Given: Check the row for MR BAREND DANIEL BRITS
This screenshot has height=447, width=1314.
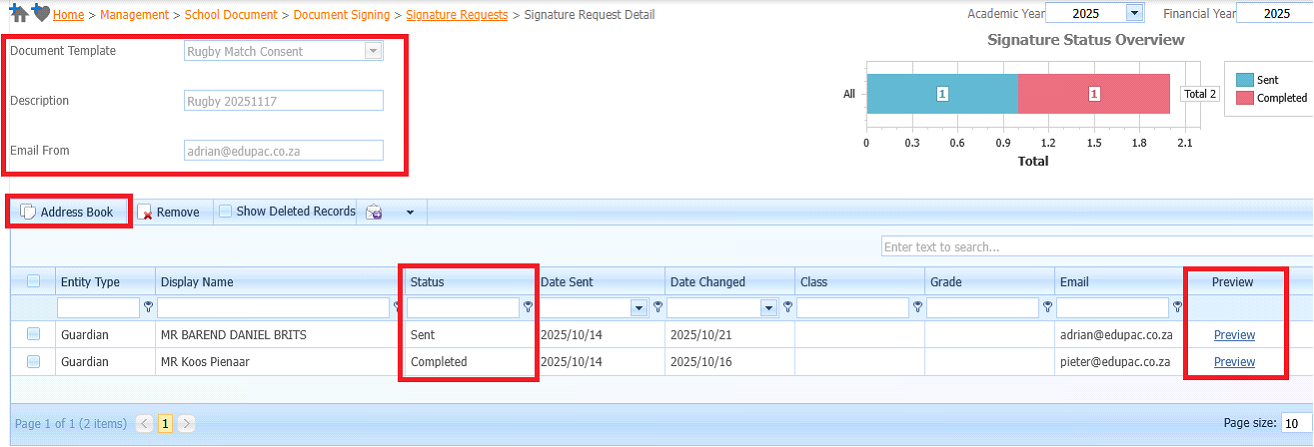Looking at the screenshot, I should click(34, 334).
